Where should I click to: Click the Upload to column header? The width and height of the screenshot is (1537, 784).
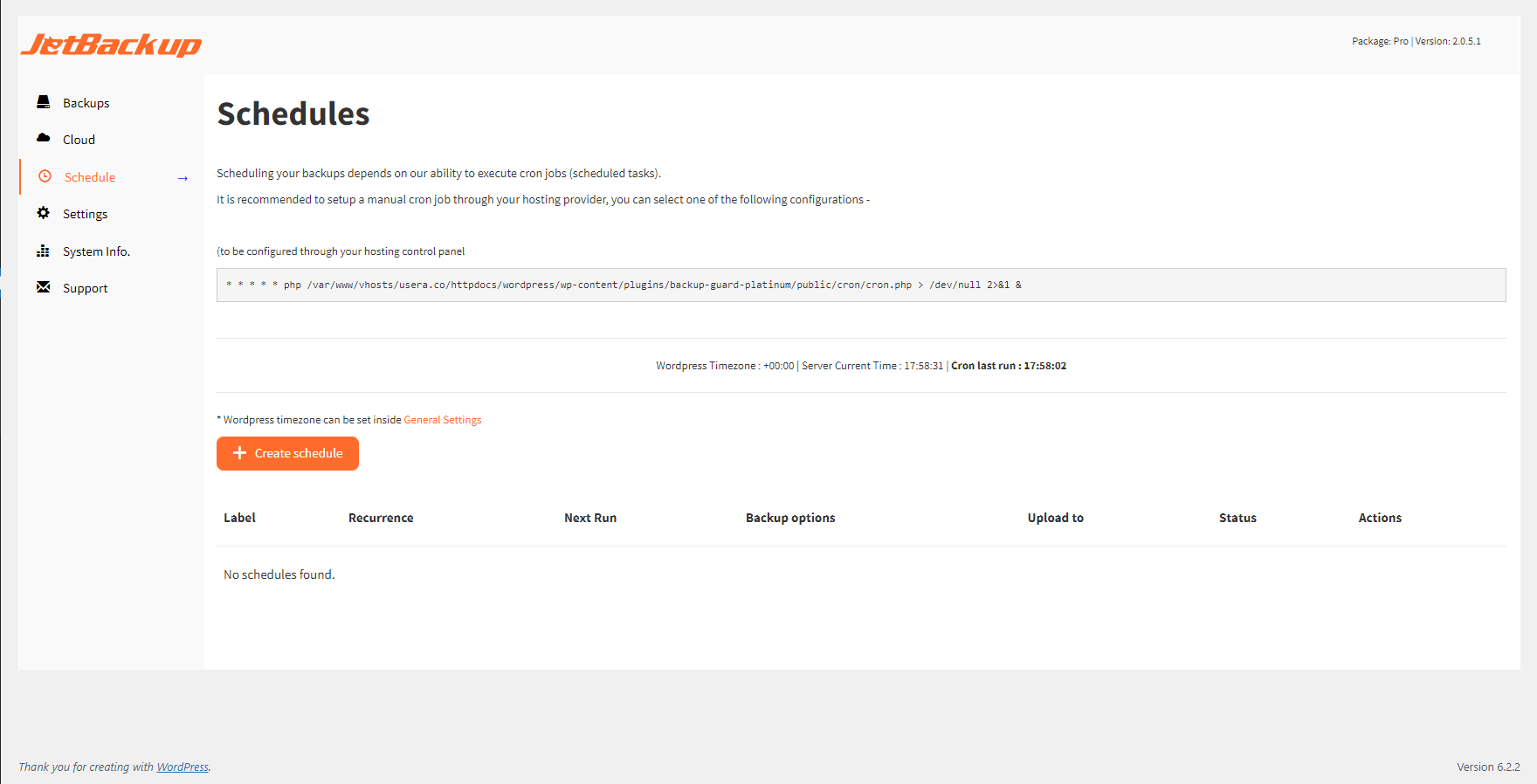[1055, 518]
